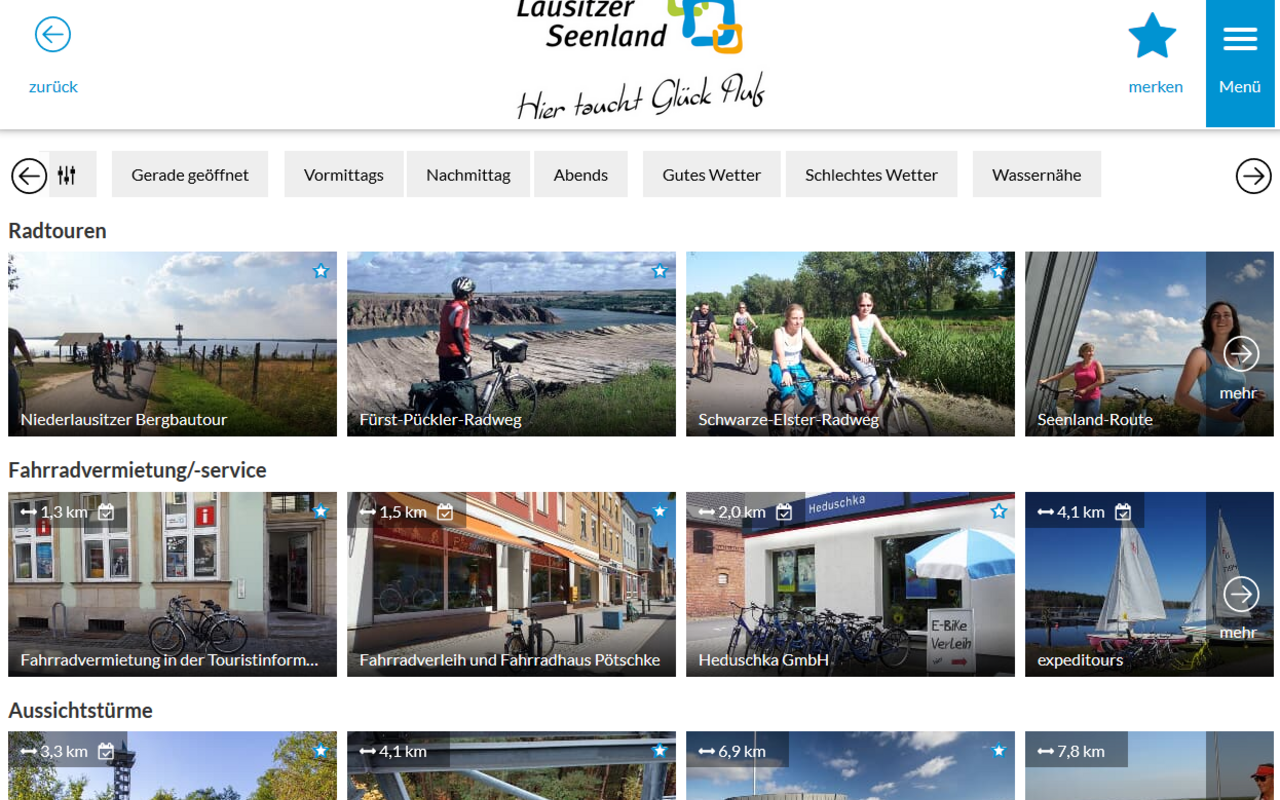Open the Fürst-Pückler-Radweg tour card

click(x=511, y=344)
